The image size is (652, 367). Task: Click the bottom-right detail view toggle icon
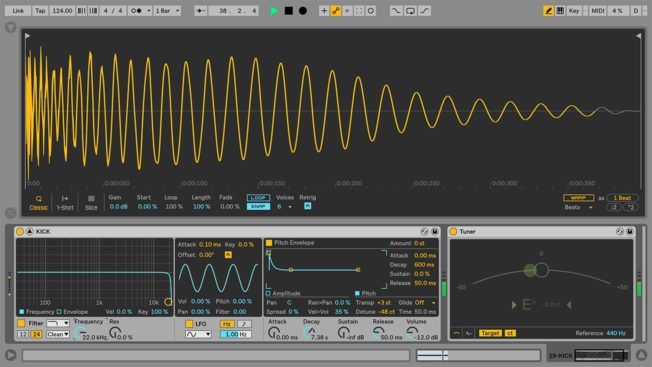coord(642,355)
